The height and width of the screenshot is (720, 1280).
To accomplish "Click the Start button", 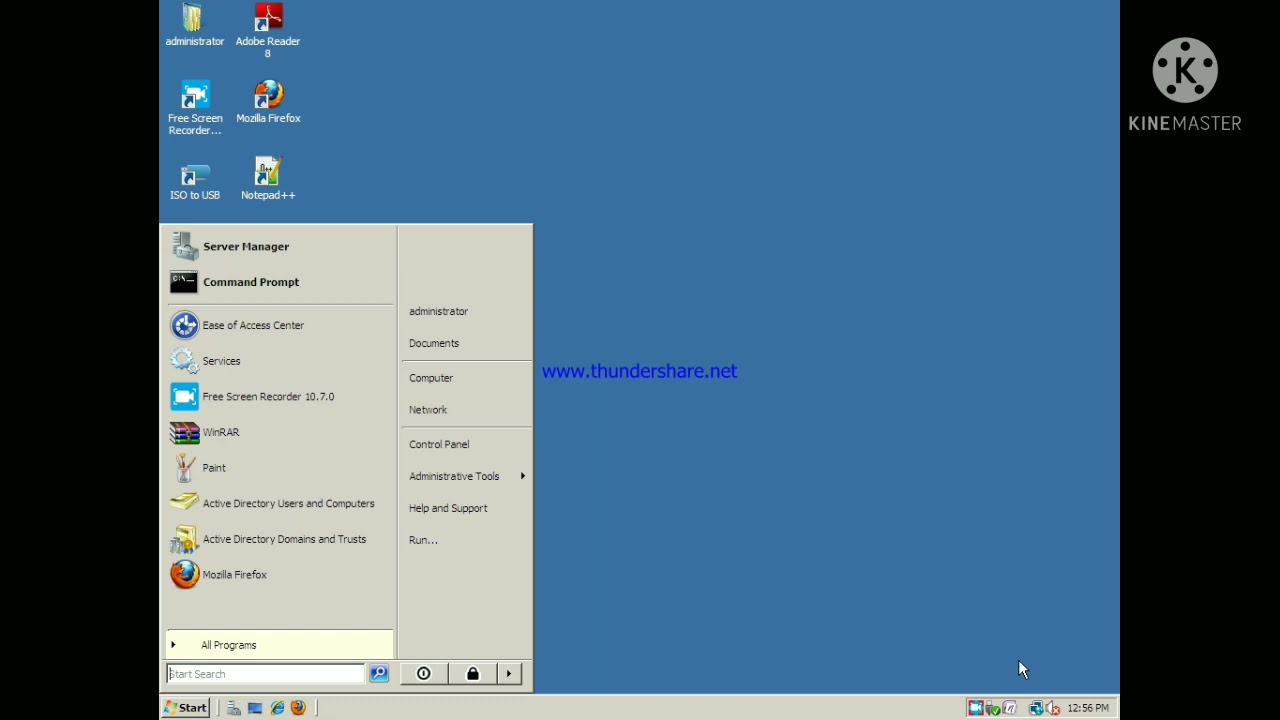I will point(186,708).
